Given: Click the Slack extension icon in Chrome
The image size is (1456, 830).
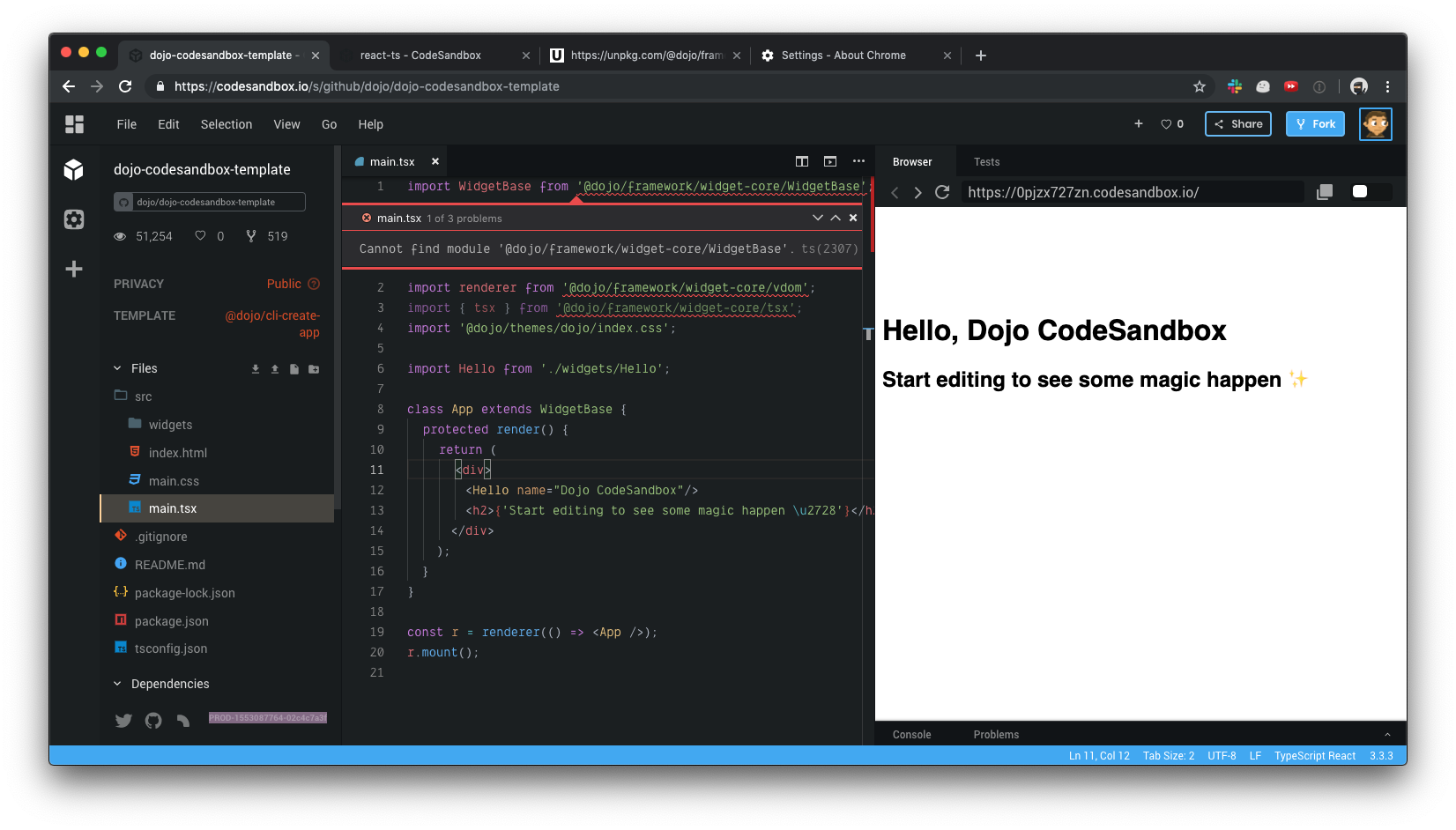Looking at the screenshot, I should pyautogui.click(x=1235, y=86).
